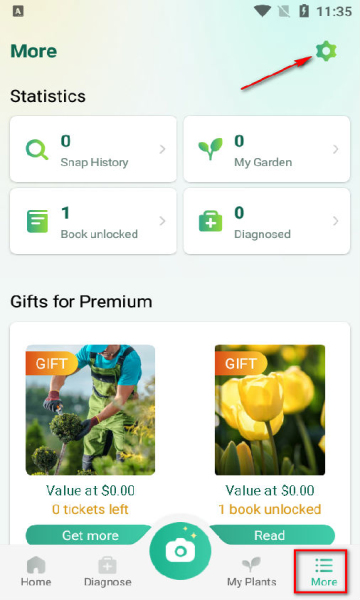Open settings via the gear icon
The width and height of the screenshot is (360, 600).
(326, 51)
